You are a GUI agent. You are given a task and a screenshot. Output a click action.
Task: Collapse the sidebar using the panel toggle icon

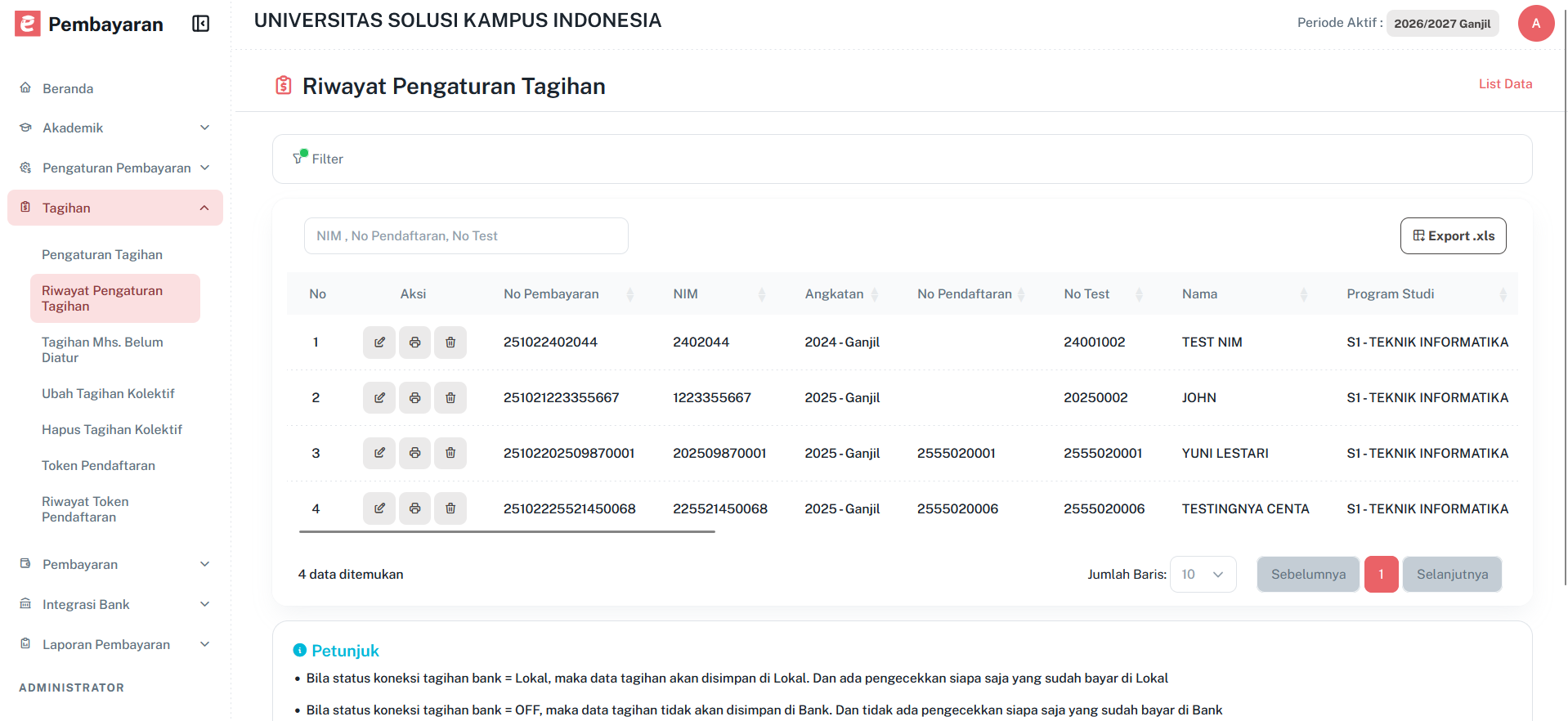click(200, 24)
